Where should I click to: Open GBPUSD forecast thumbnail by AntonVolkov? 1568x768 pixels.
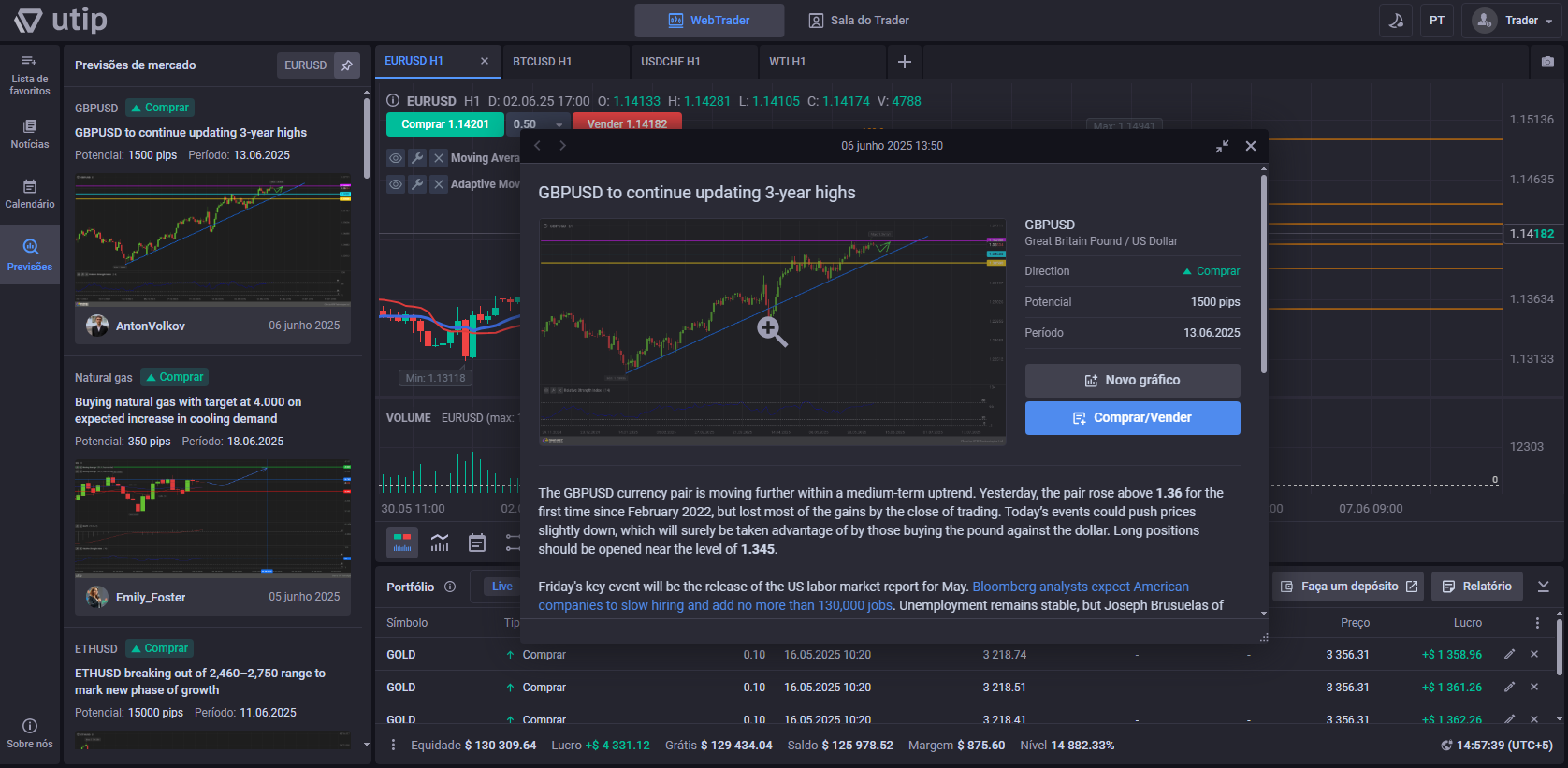click(213, 239)
